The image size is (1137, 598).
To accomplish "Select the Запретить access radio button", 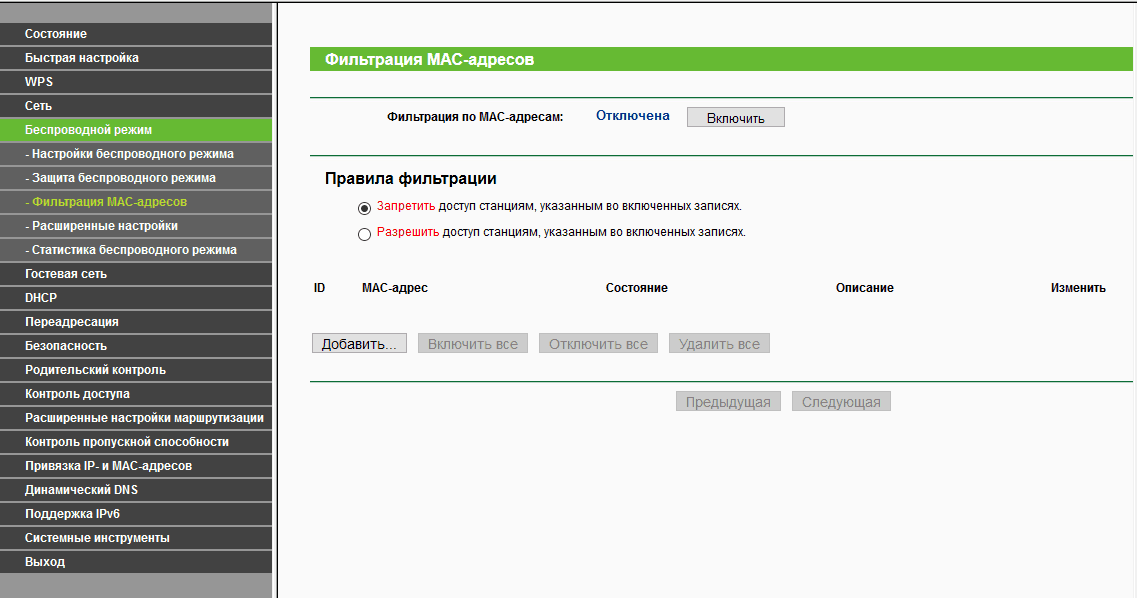I will (x=364, y=208).
